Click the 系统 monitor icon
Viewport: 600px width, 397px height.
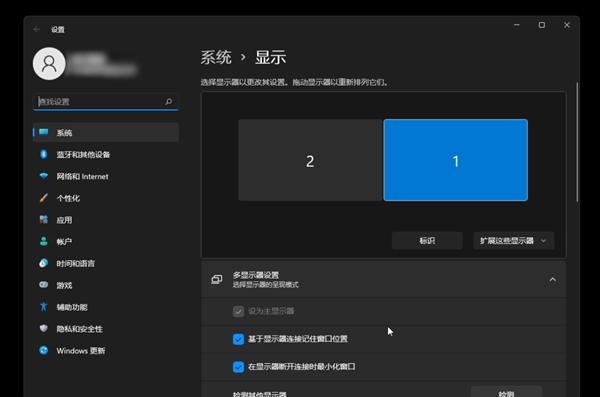pyautogui.click(x=44, y=132)
